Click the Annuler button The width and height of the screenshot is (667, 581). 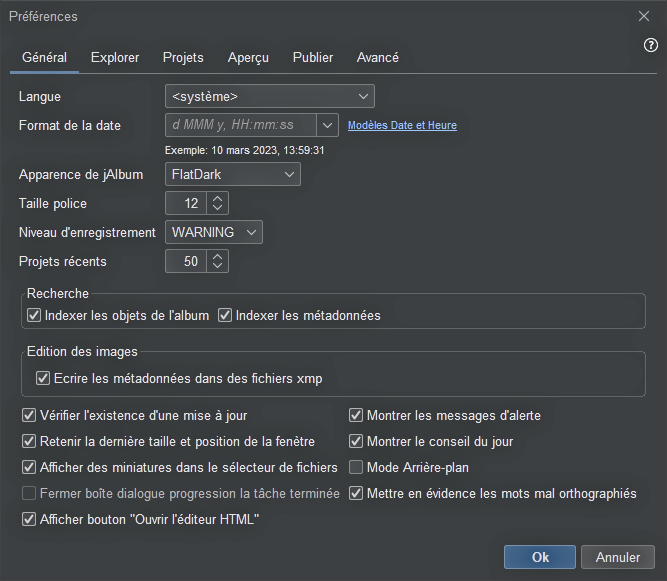pos(618,557)
